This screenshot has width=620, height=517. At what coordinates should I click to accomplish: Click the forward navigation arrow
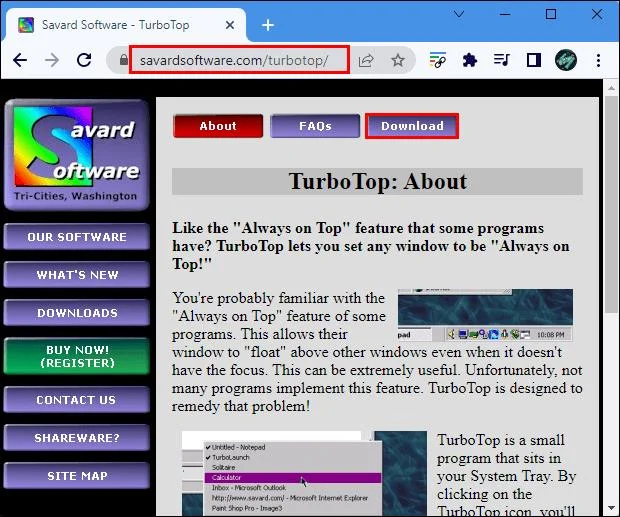[x=52, y=60]
